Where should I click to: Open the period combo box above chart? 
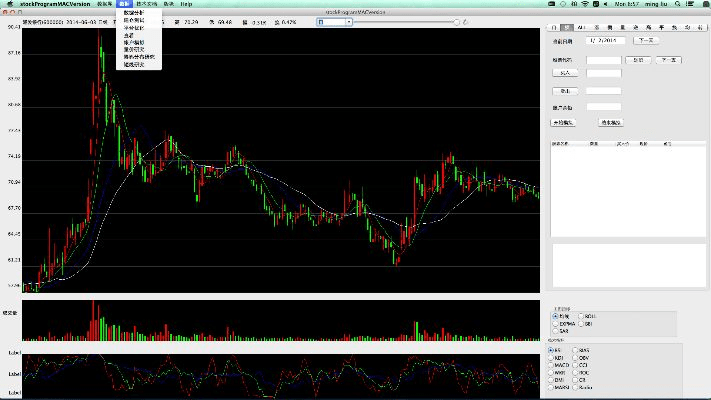click(x=334, y=21)
